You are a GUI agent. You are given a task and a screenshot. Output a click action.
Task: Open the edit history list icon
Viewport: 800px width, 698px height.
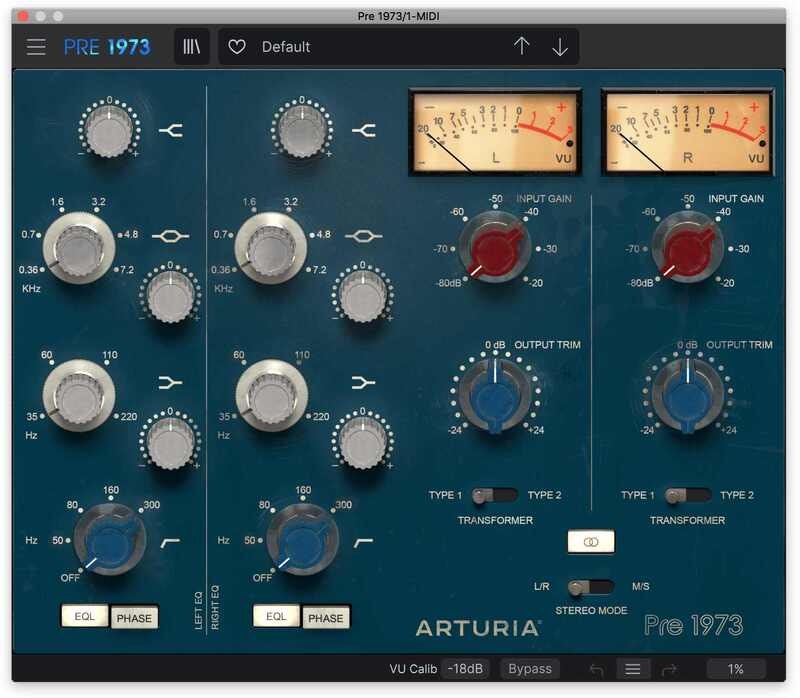point(633,669)
